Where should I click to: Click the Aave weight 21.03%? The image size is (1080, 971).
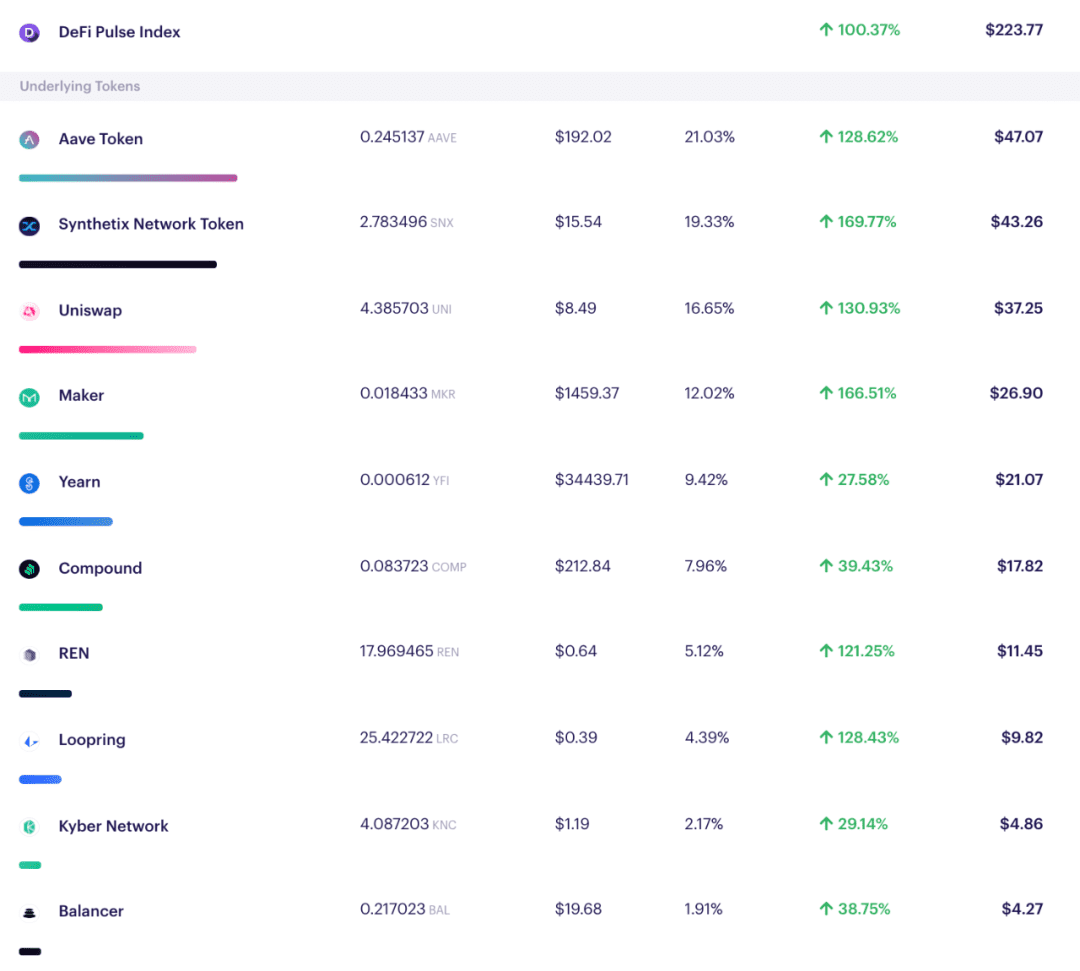coord(709,136)
